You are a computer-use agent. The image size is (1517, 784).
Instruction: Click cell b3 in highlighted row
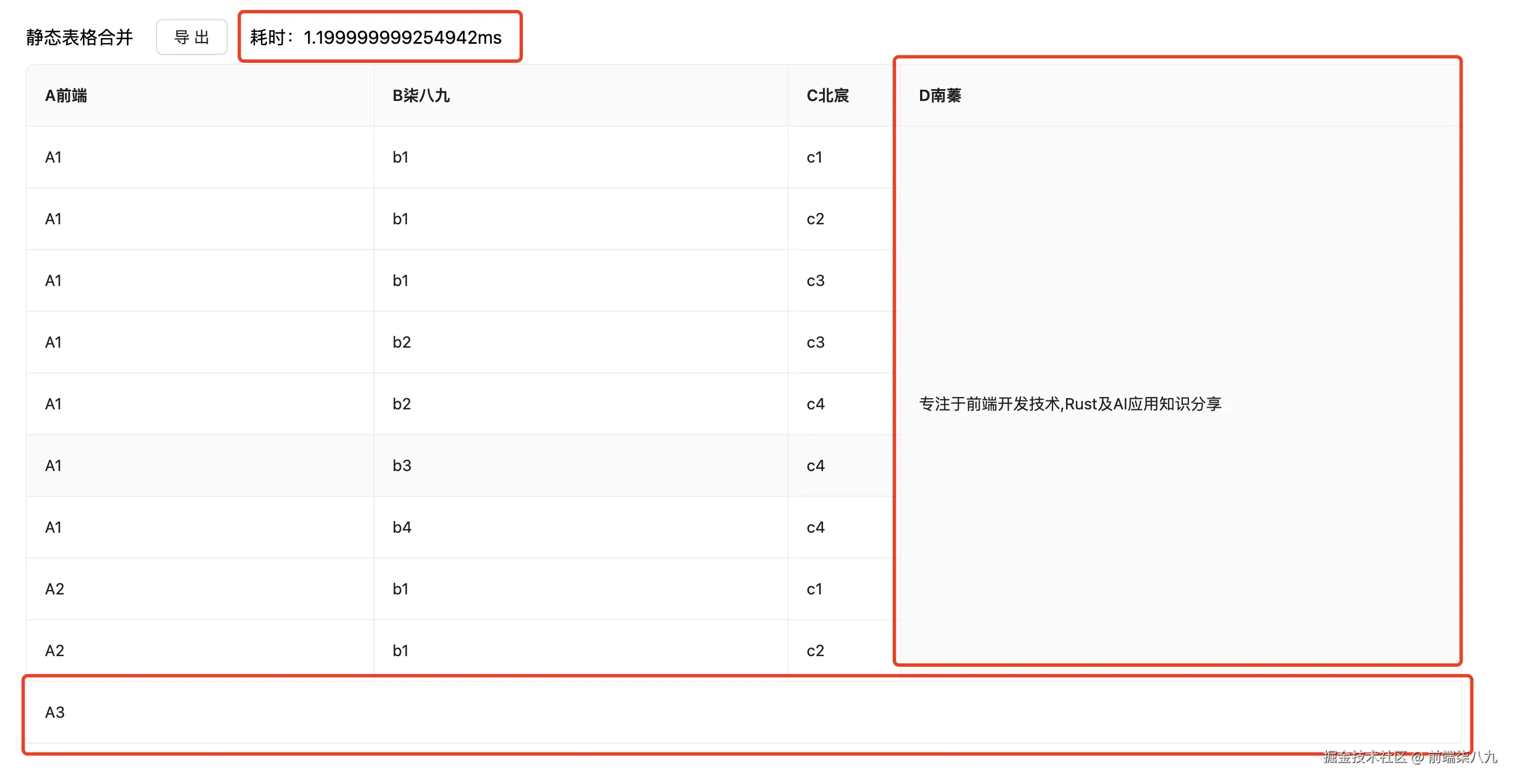(402, 465)
